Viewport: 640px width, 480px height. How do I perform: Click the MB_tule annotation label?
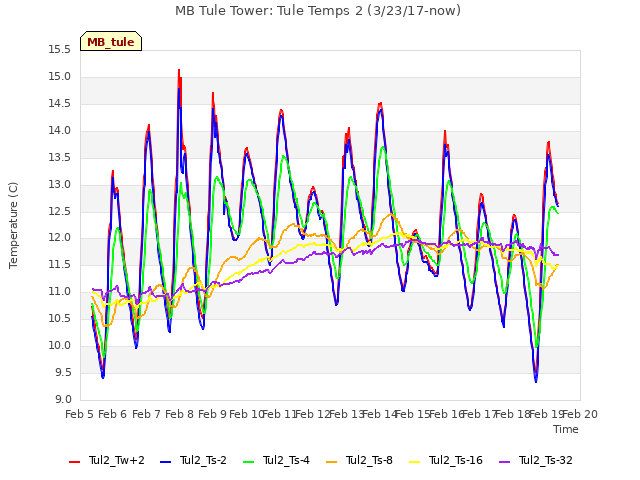pyautogui.click(x=111, y=42)
